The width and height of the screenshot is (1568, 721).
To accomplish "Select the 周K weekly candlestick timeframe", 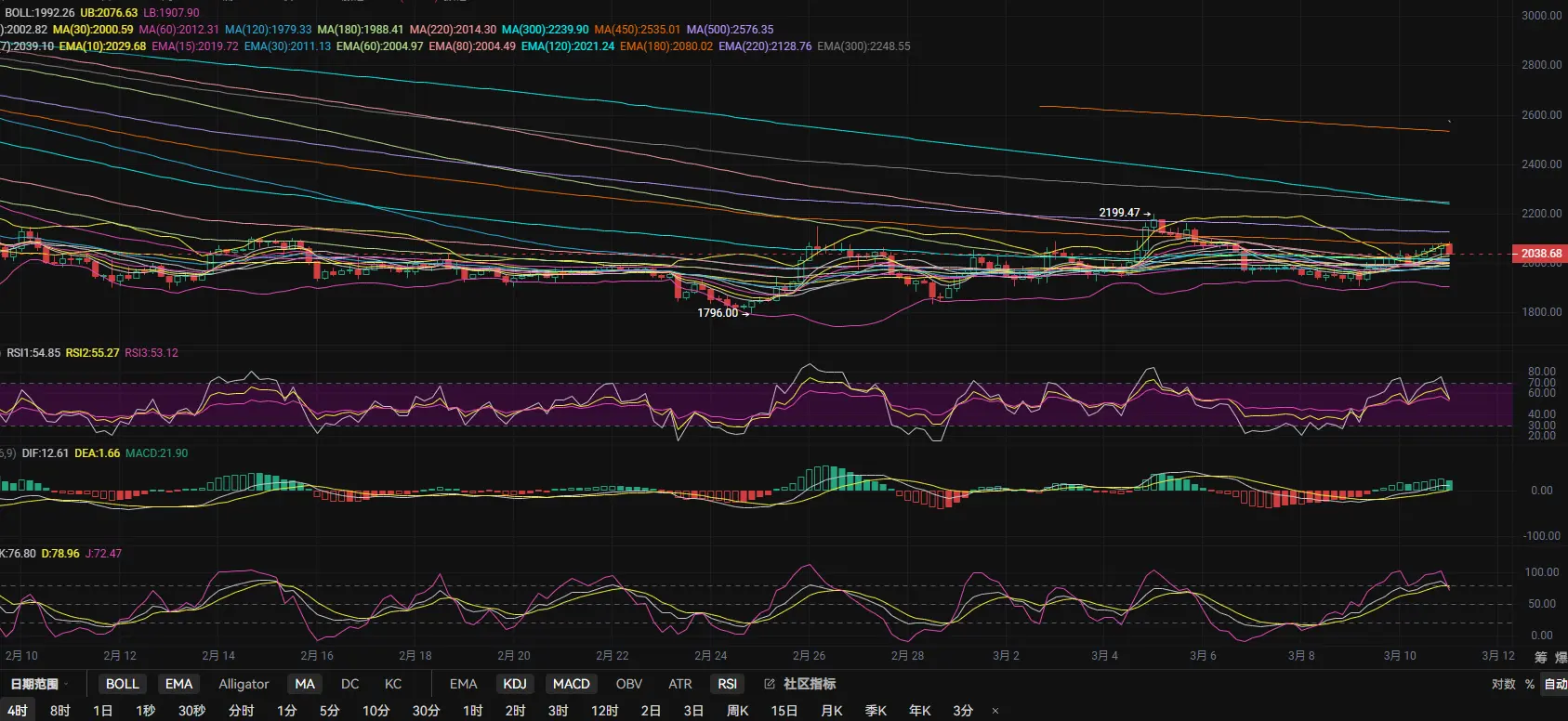I will [x=737, y=711].
